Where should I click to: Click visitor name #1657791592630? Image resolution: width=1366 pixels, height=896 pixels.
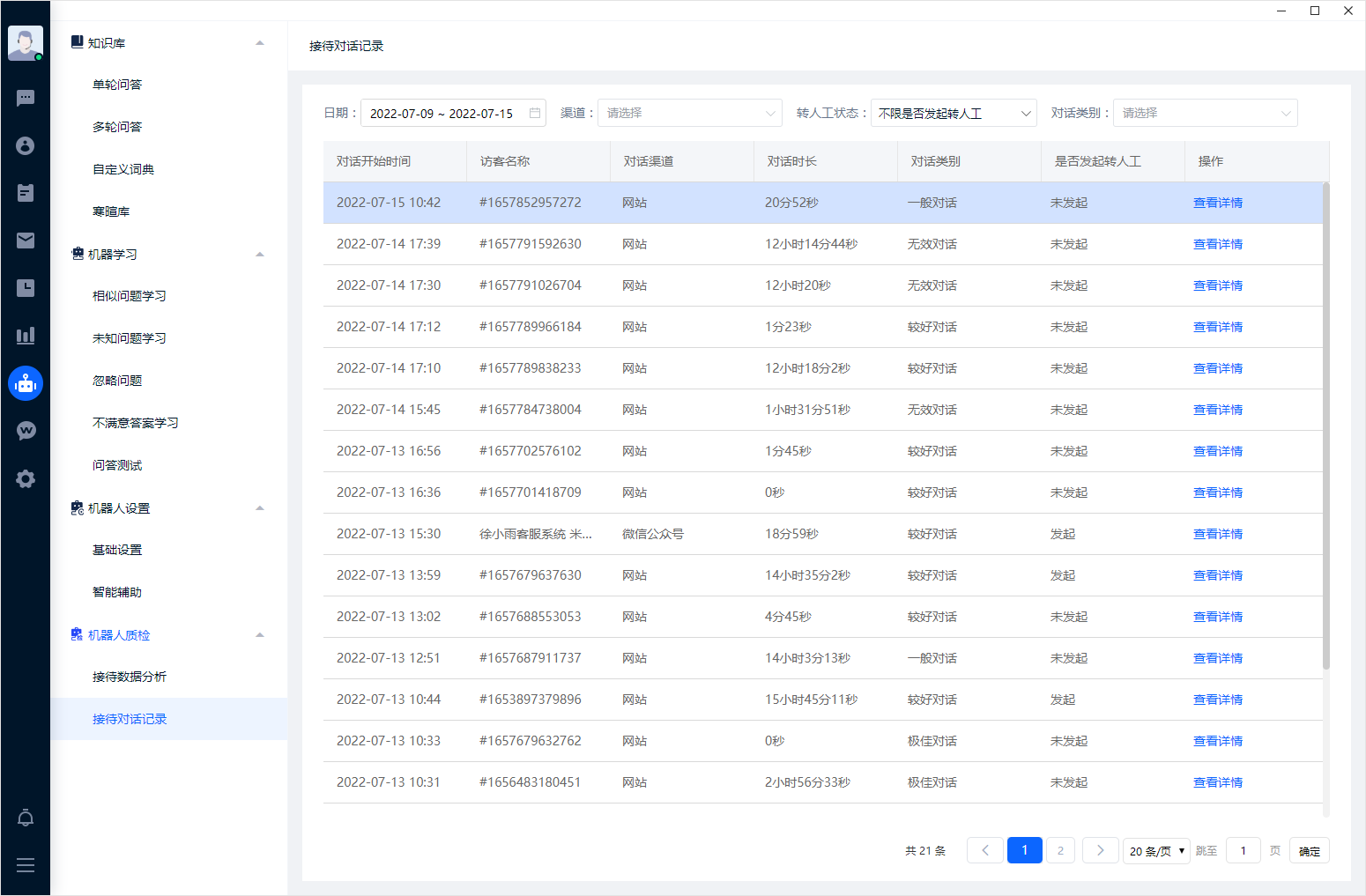coord(531,244)
